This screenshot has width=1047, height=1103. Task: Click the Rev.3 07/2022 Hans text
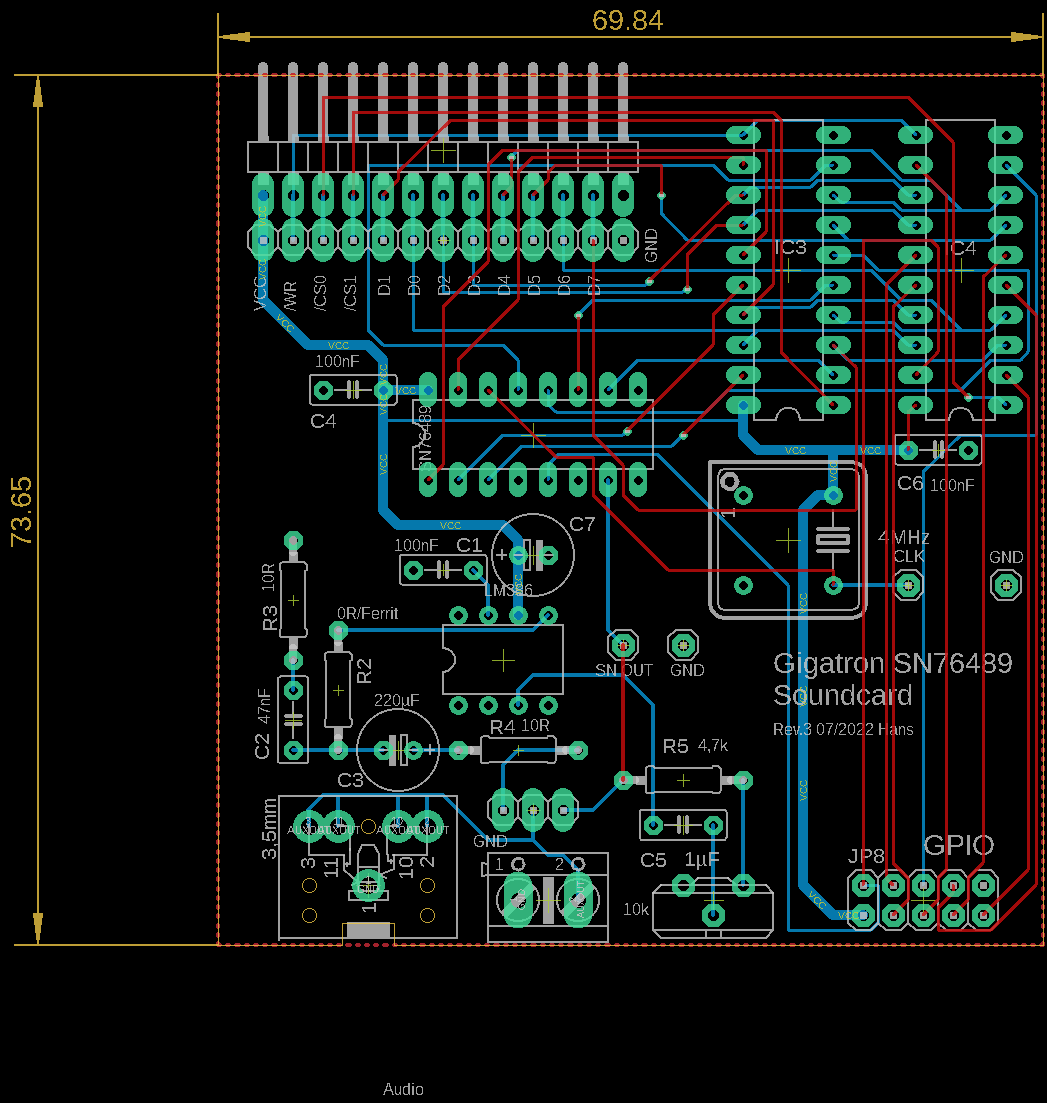pos(843,729)
